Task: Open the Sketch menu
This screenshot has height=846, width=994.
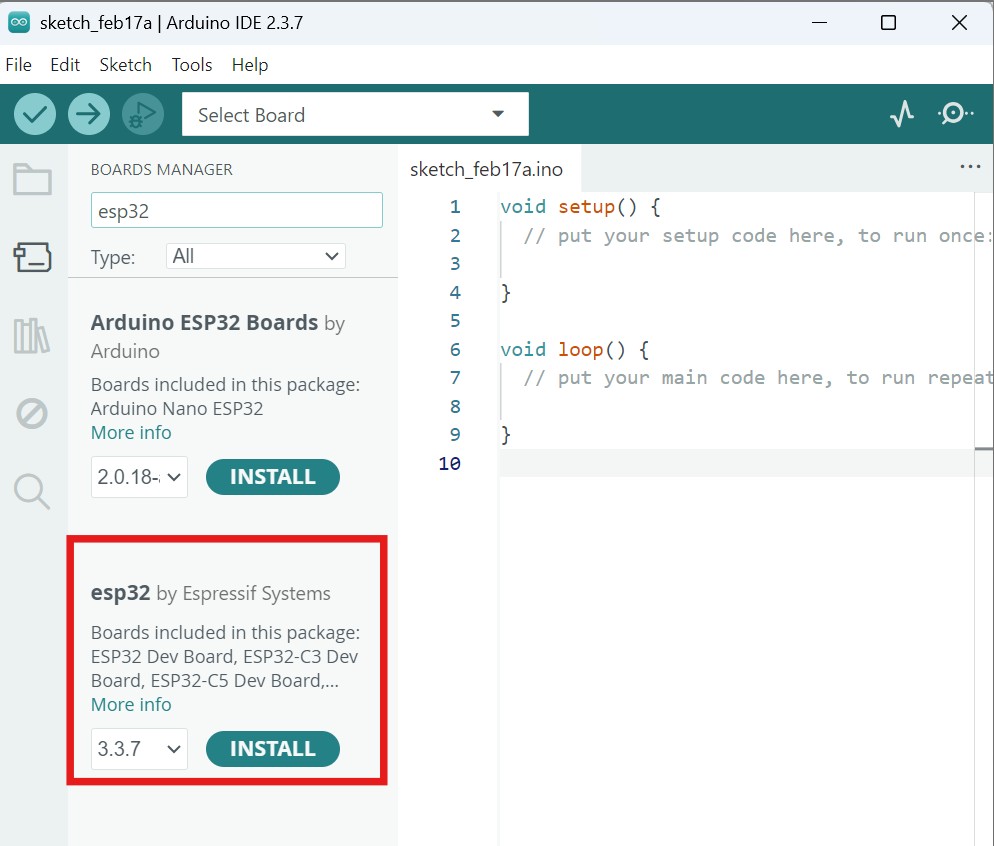Action: (x=126, y=65)
